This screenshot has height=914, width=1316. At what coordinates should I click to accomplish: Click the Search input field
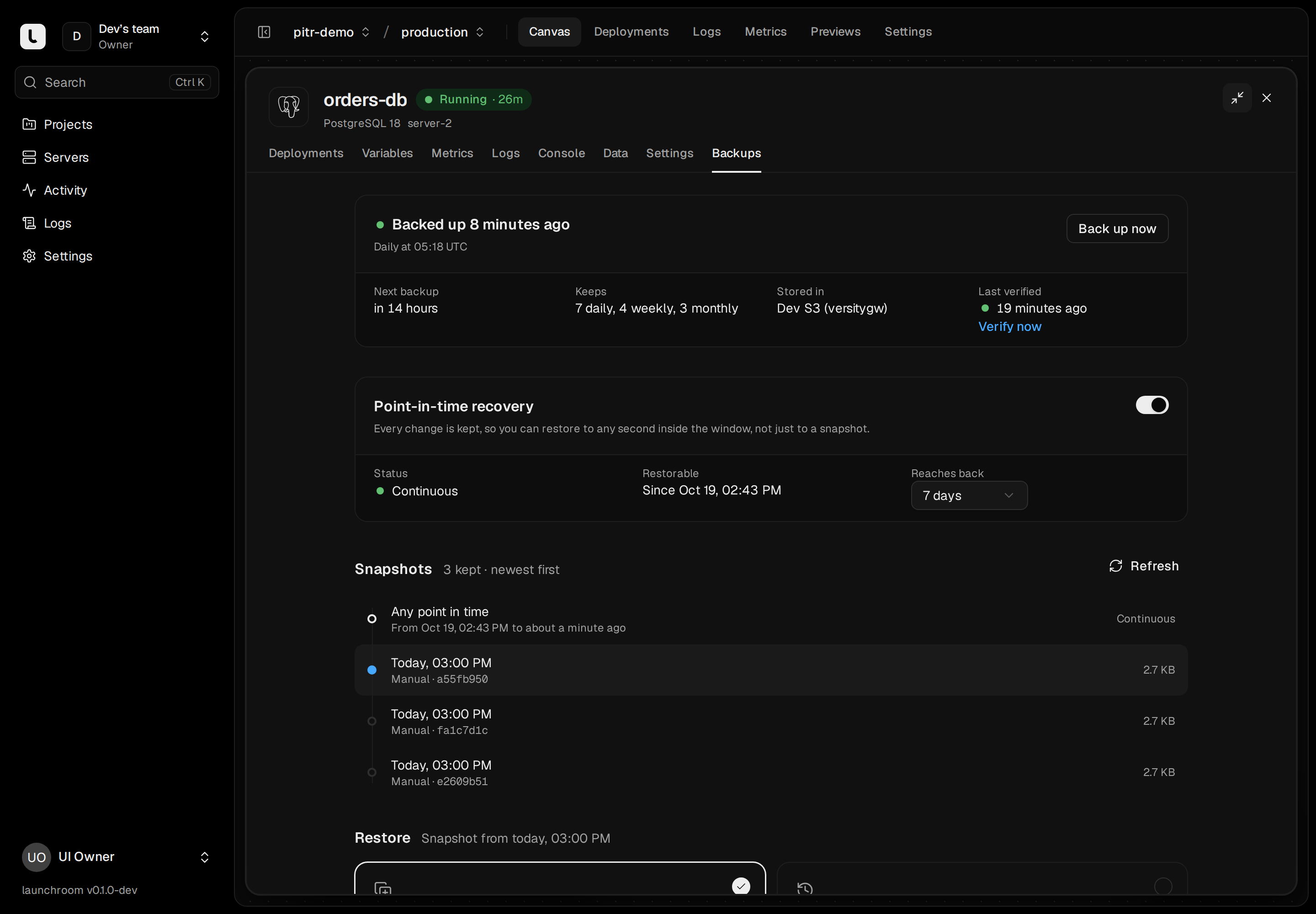point(117,82)
